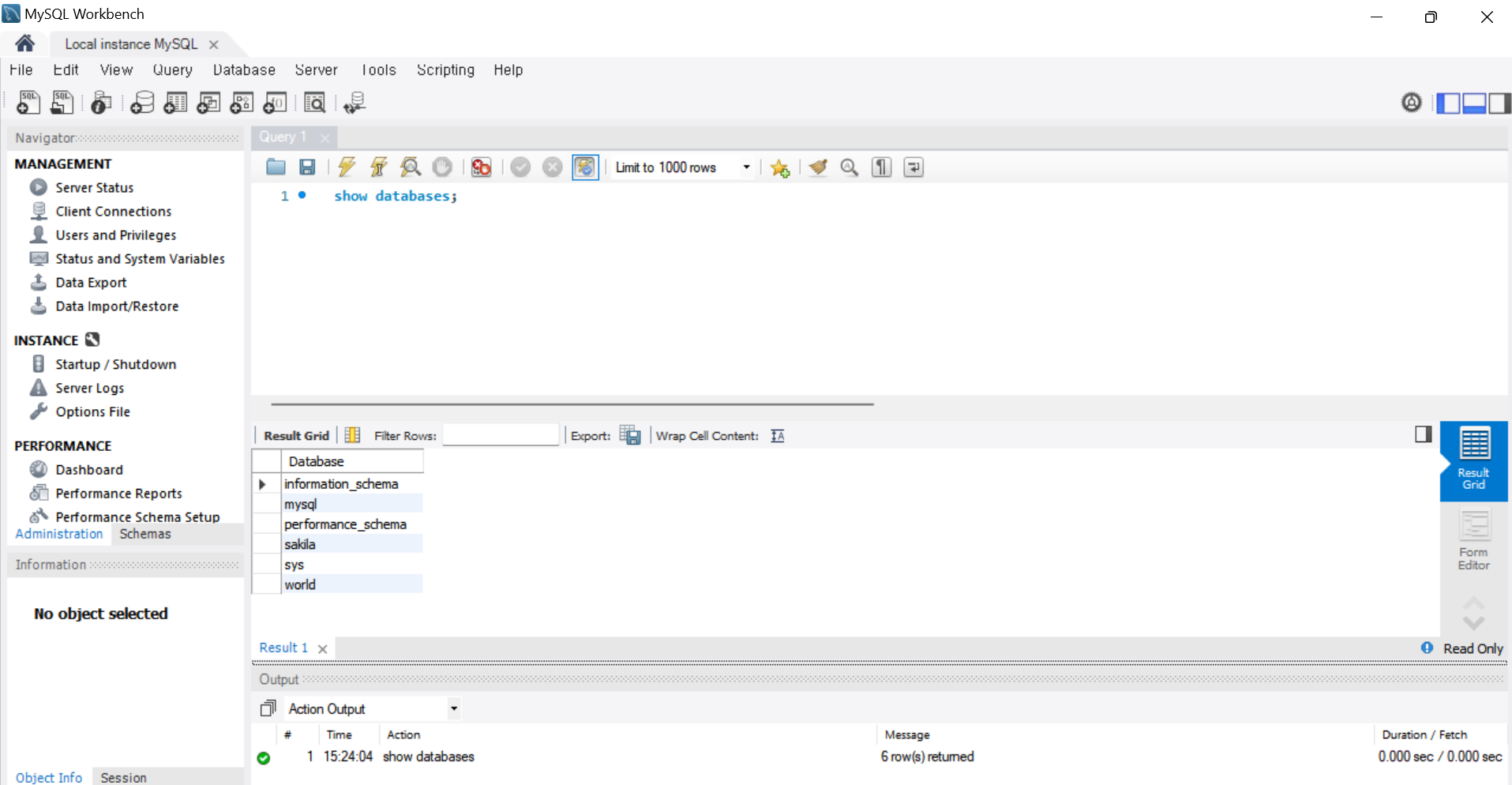
Task: Toggle invisible characters display
Action: click(881, 167)
